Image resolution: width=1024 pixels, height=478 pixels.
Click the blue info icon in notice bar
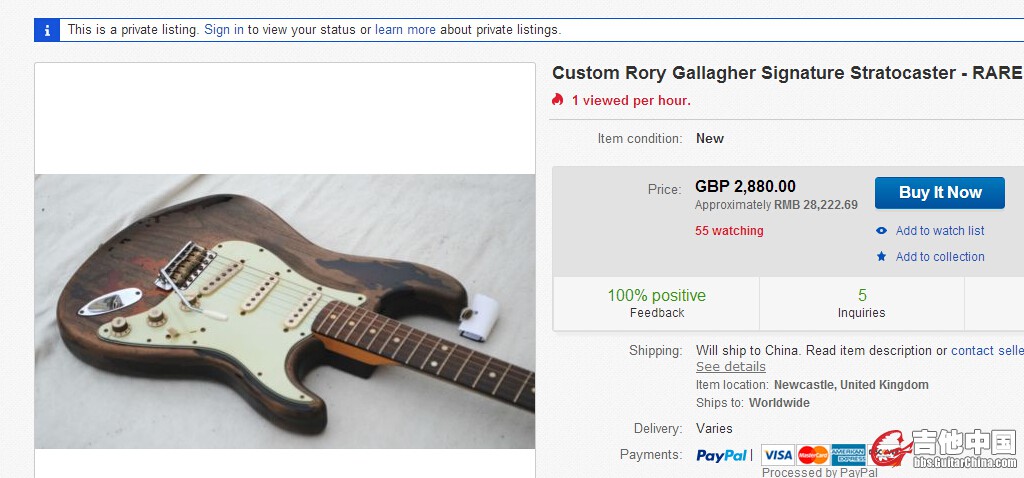point(47,30)
